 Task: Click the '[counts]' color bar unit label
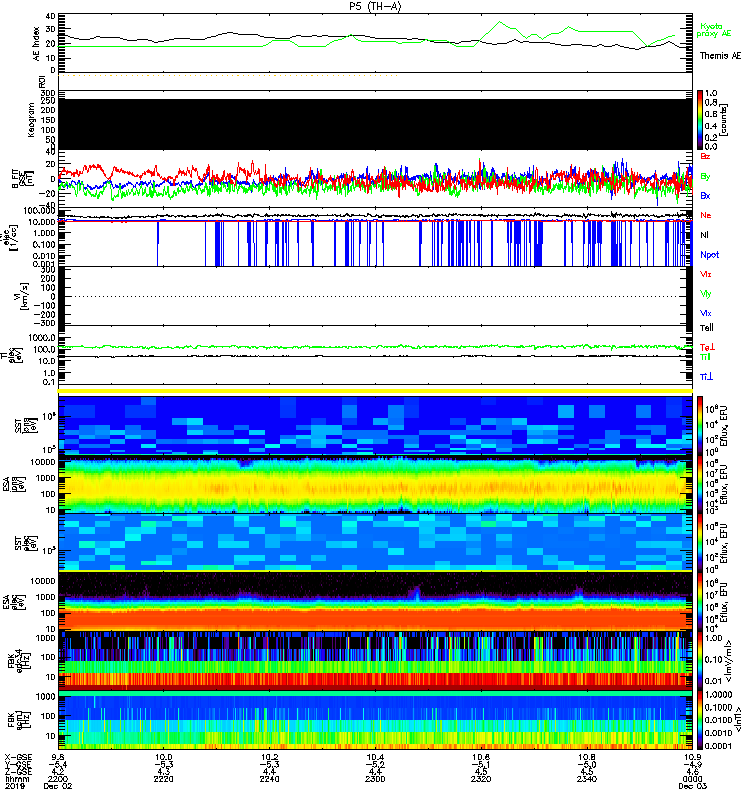click(x=723, y=120)
